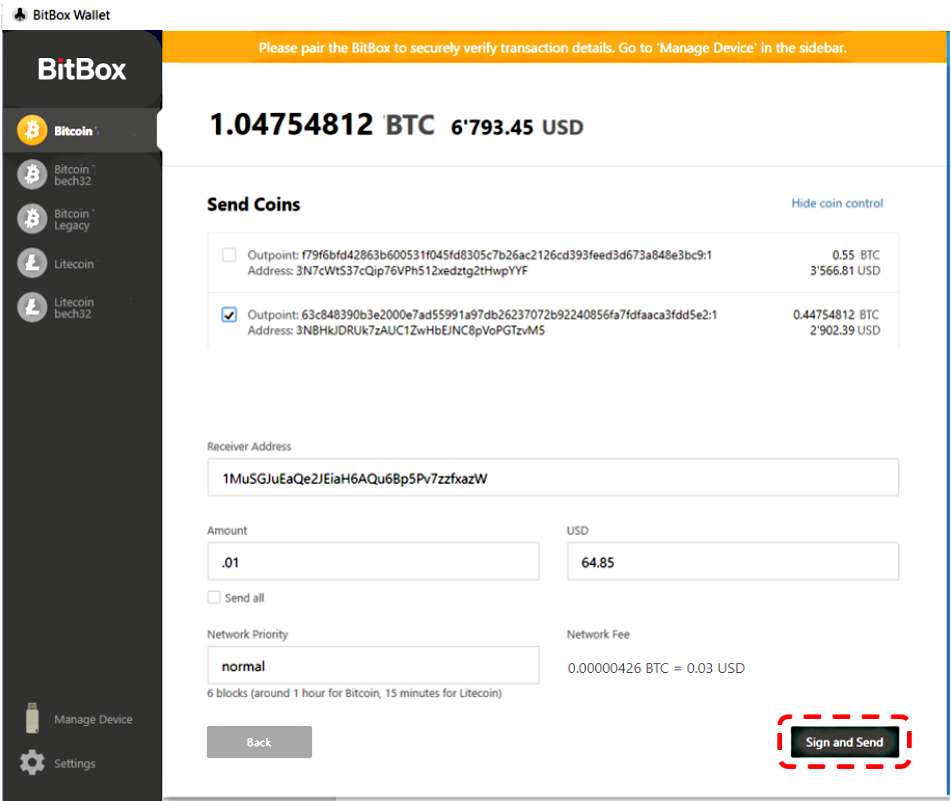Click the 2'902.39 USD value
This screenshot has width=951, height=801.
point(845,330)
